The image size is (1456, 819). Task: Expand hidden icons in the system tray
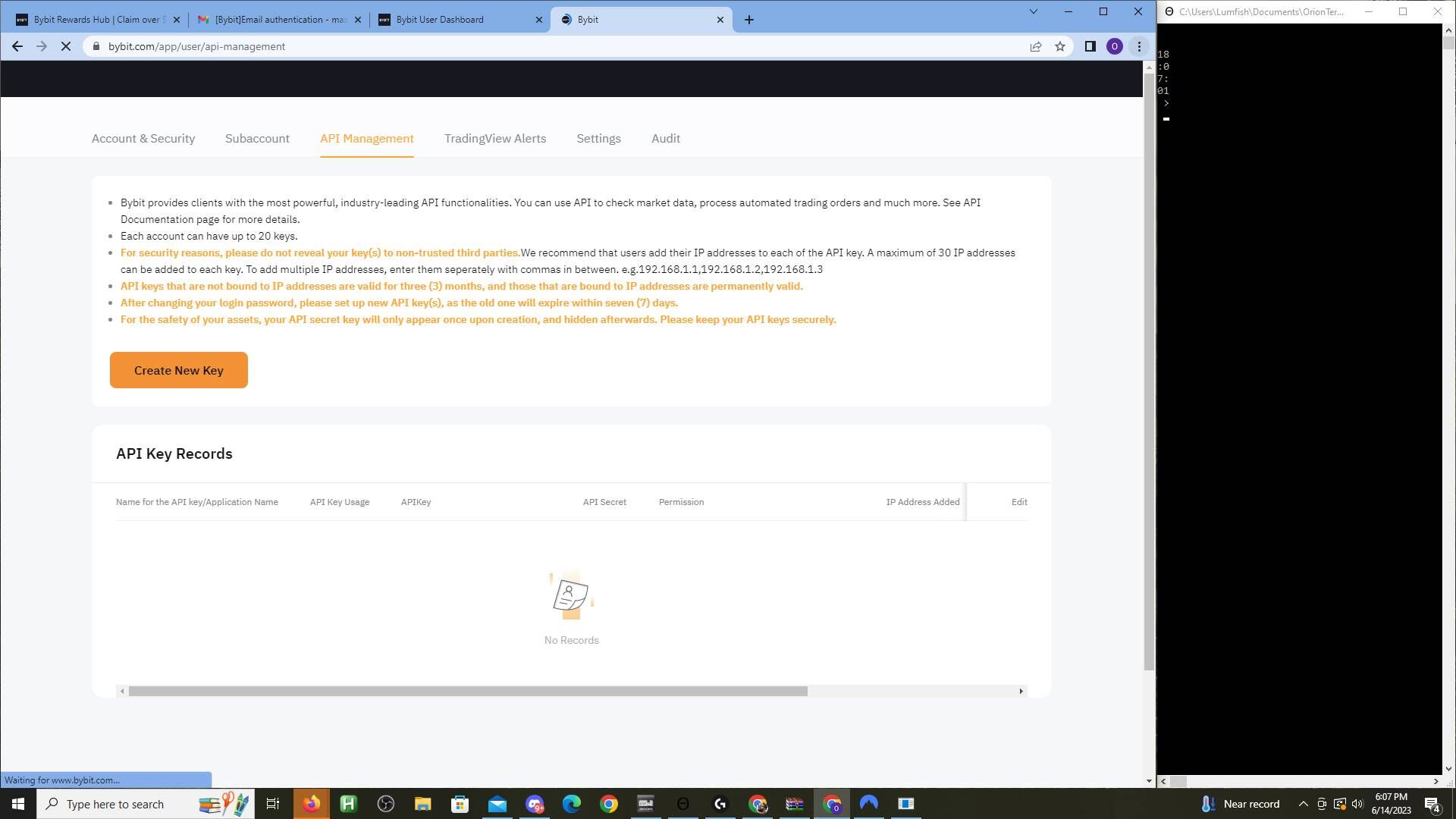(1304, 804)
